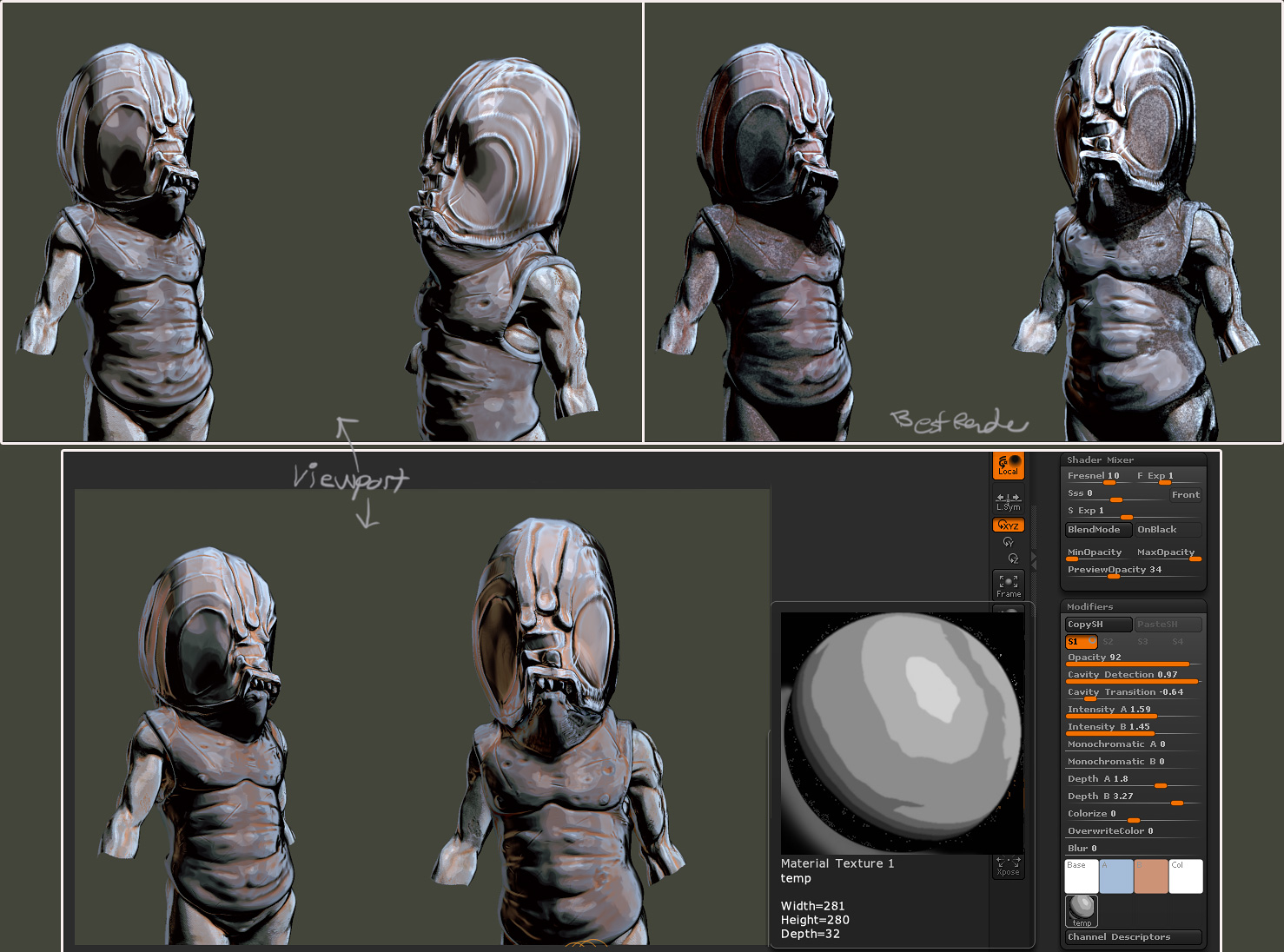Image resolution: width=1284 pixels, height=952 pixels.
Task: Toggle XYZ rotation mode icon
Action: click(1009, 525)
